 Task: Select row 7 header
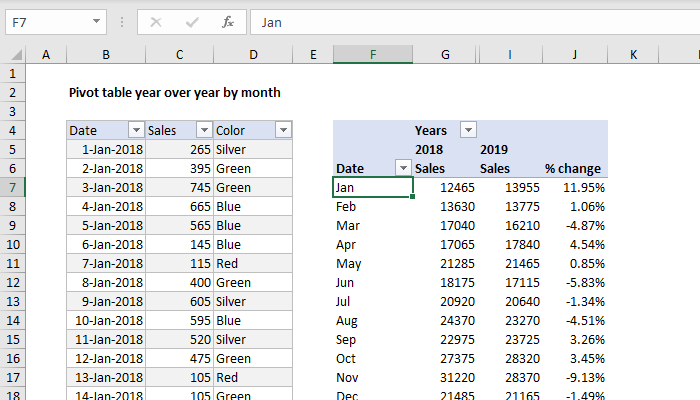12,187
